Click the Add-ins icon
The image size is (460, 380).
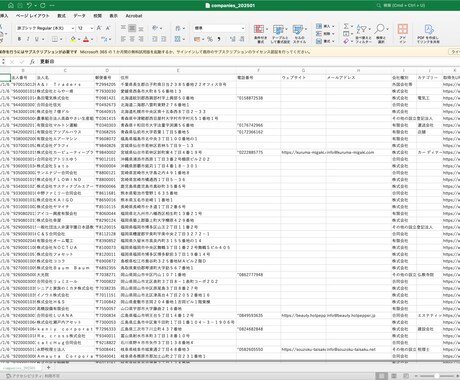pyautogui.click(x=403, y=29)
